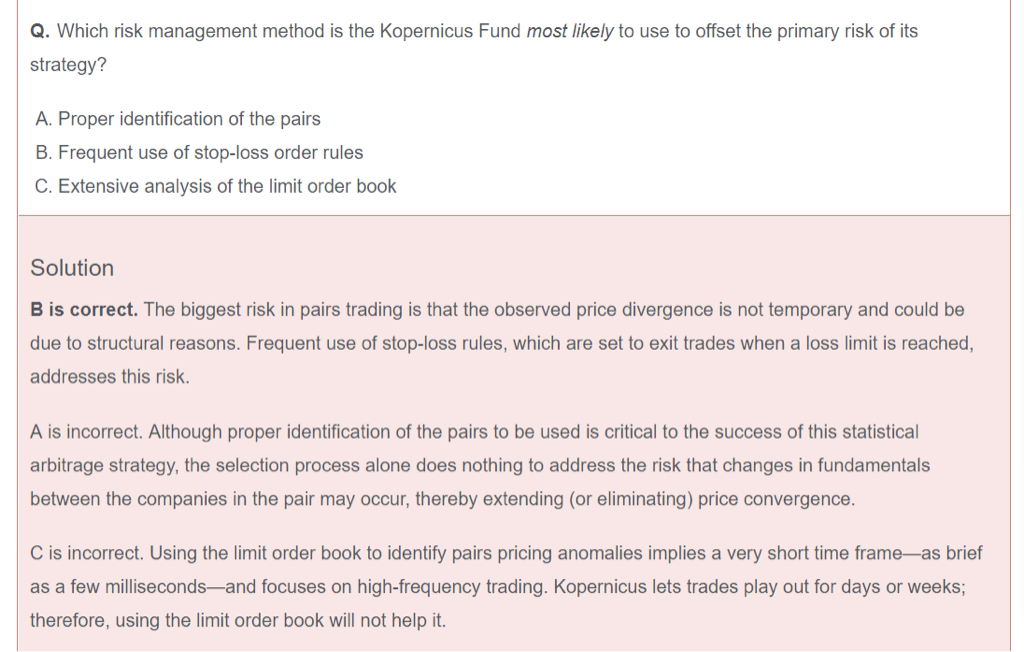Viewport: 1024px width, 652px height.
Task: Click the line starting "due to structural reasons"
Action: point(500,343)
